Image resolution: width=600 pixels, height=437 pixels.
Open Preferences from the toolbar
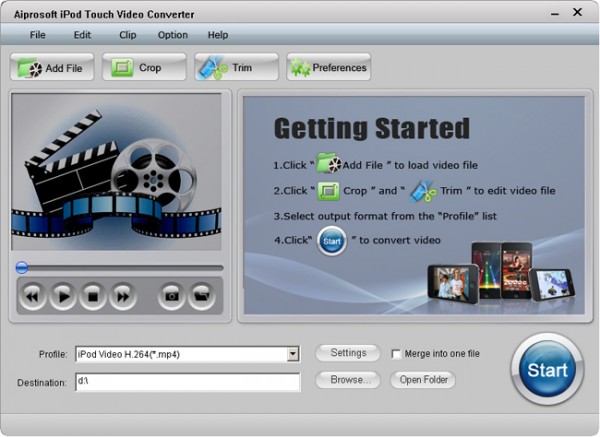click(x=329, y=67)
